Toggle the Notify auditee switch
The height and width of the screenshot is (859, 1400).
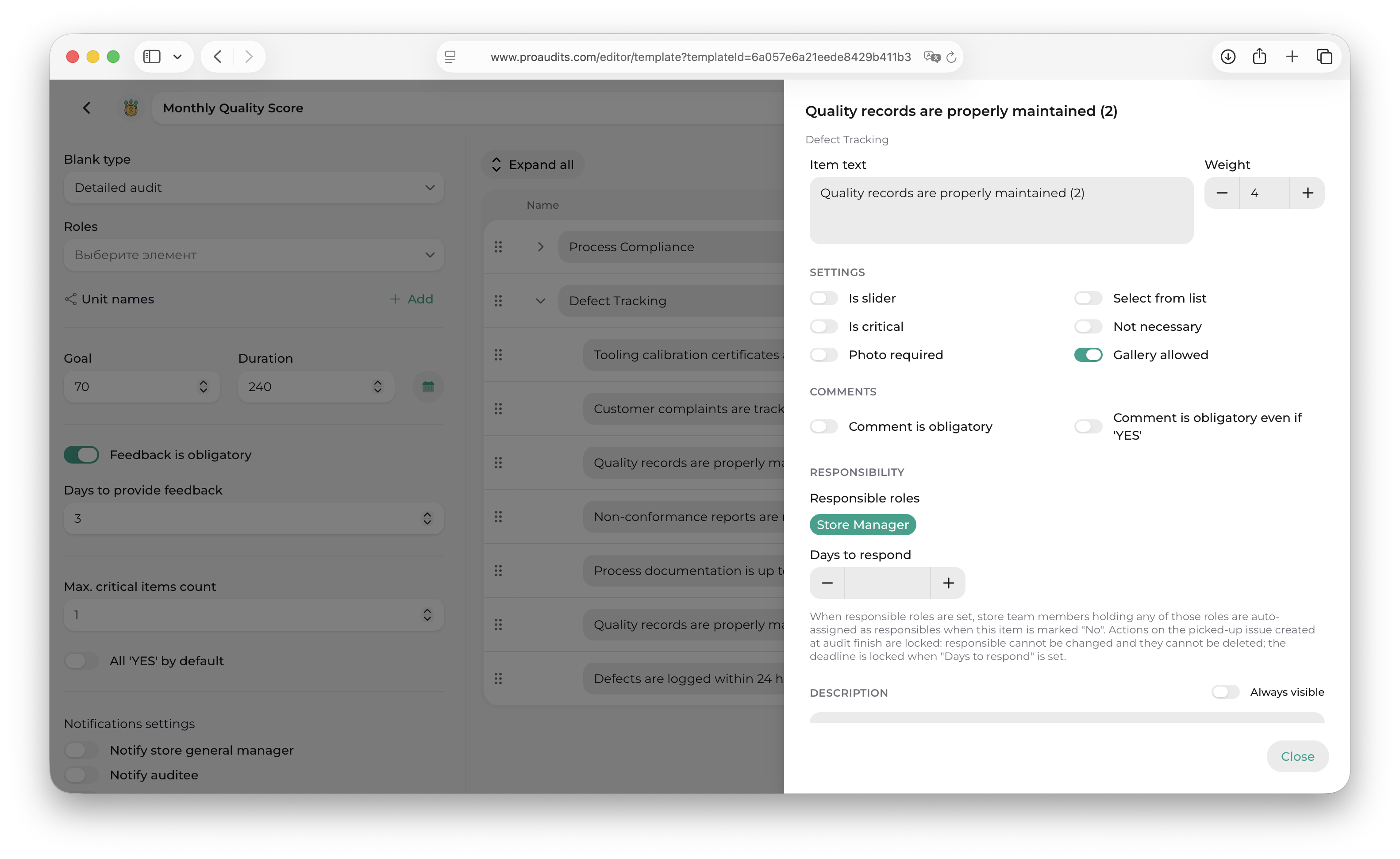click(x=81, y=775)
